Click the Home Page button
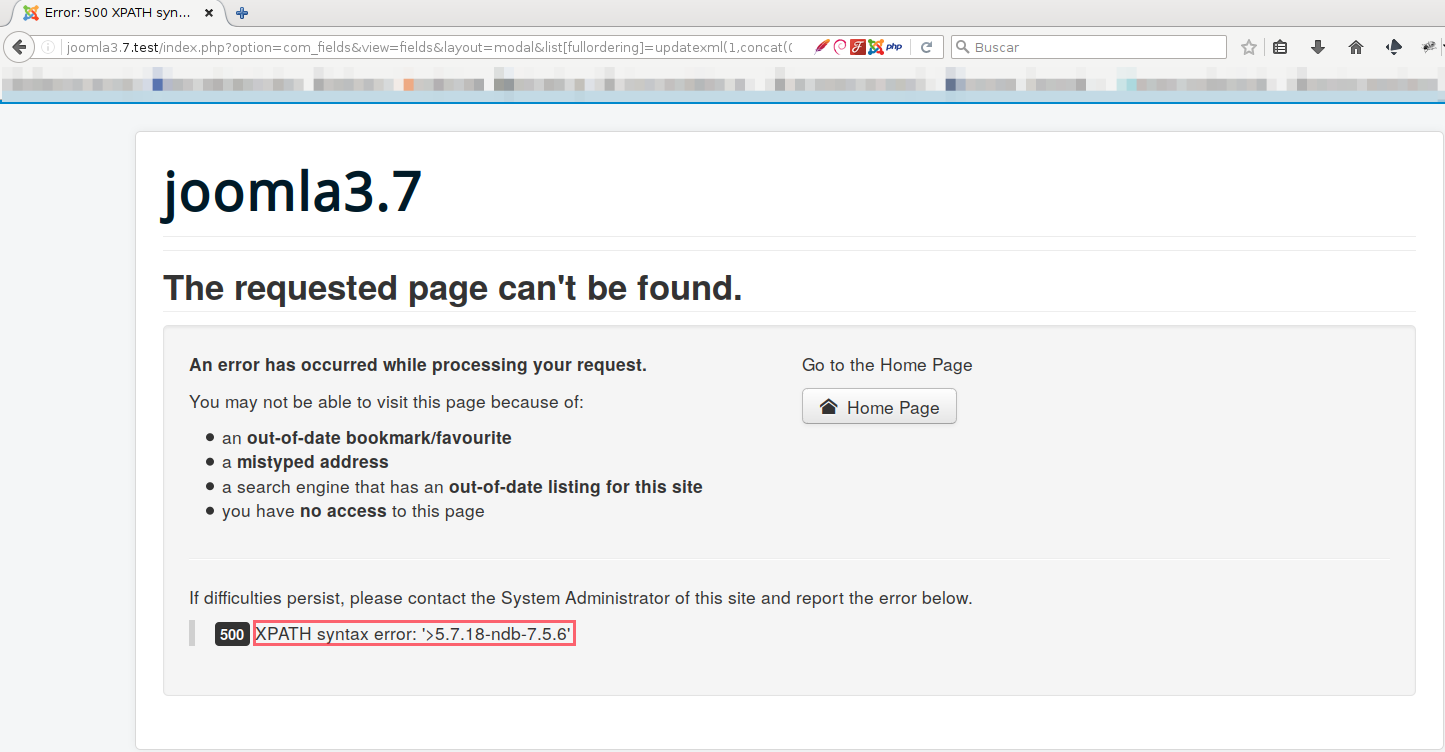 click(879, 407)
